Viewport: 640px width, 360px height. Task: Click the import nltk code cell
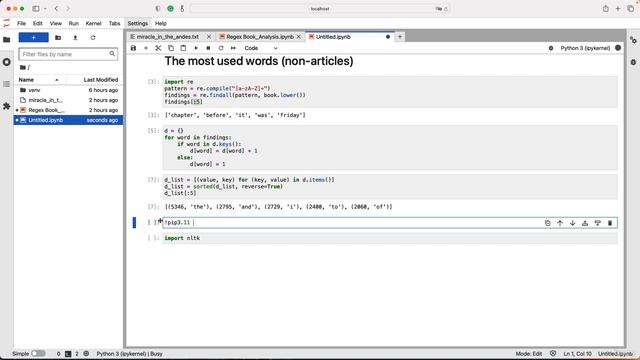coord(390,238)
